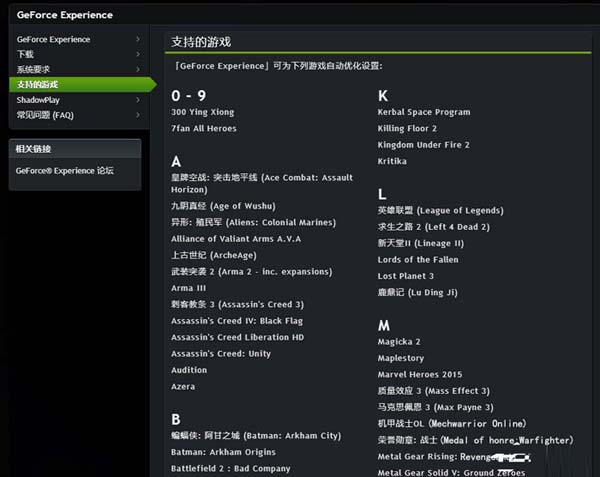Image resolution: width=600 pixels, height=477 pixels.
Task: Open GeForce® Experience 论坛 link
Action: [65, 171]
